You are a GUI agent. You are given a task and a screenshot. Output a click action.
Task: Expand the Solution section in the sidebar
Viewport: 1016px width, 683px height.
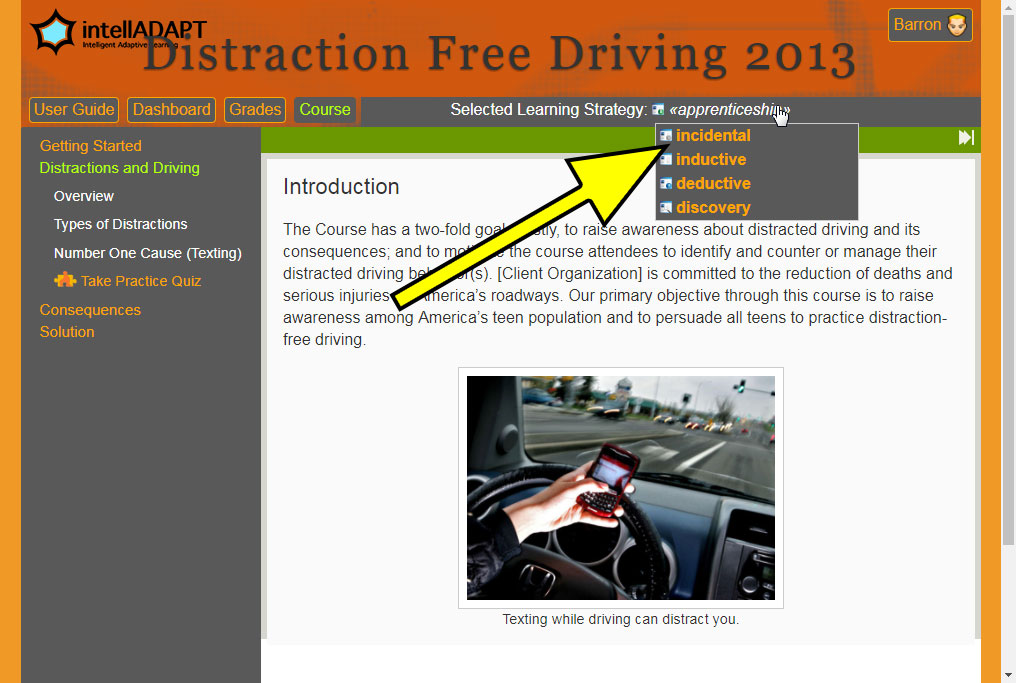[x=67, y=332]
